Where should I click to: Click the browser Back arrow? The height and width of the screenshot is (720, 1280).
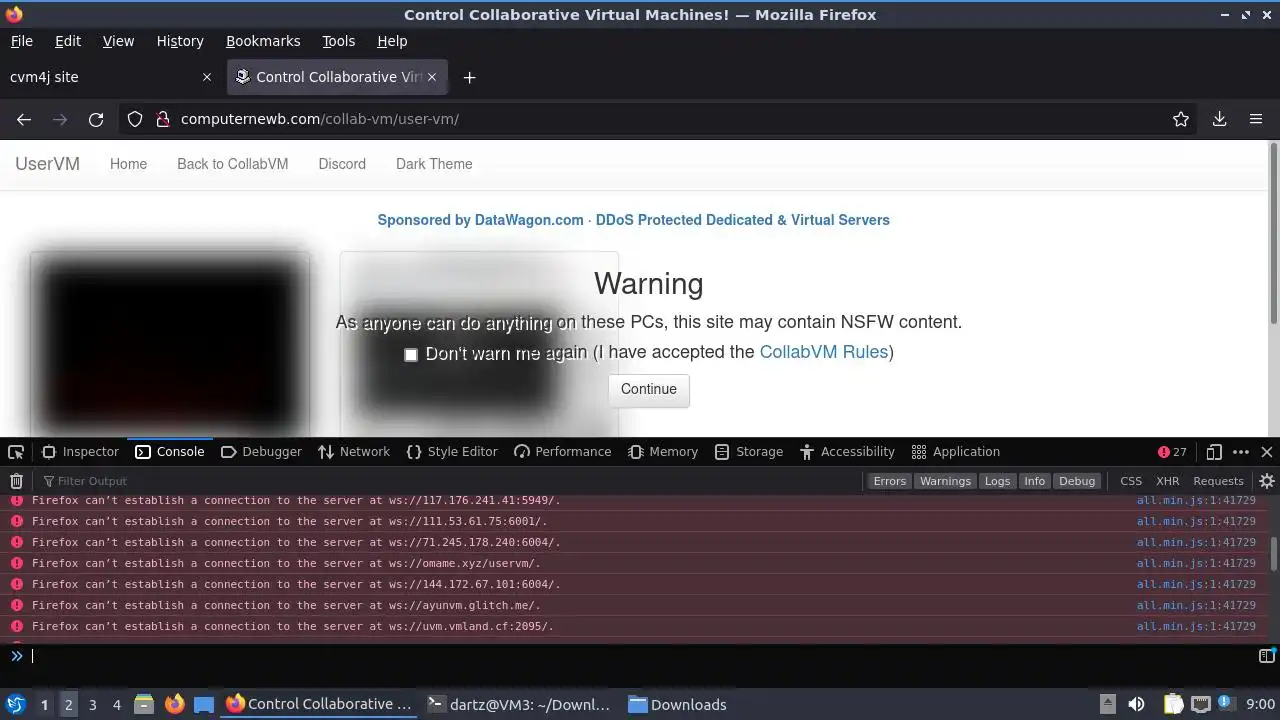pyautogui.click(x=24, y=119)
